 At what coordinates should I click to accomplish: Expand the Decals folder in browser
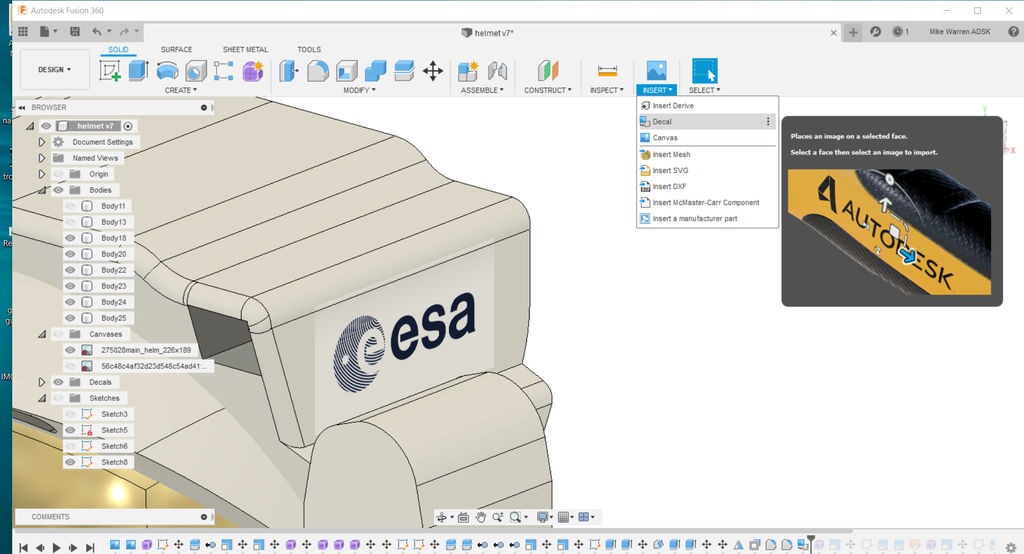42,382
